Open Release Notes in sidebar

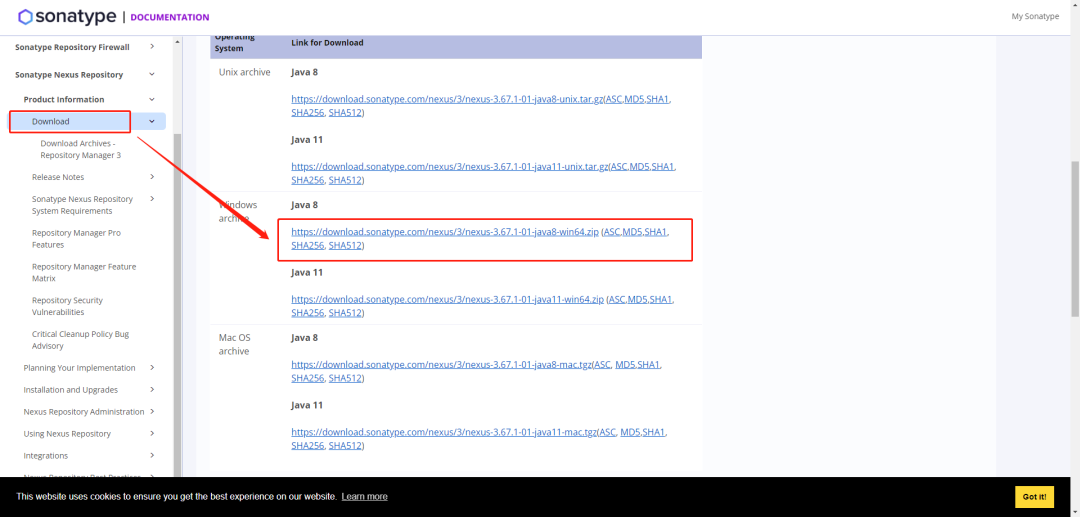pos(58,177)
